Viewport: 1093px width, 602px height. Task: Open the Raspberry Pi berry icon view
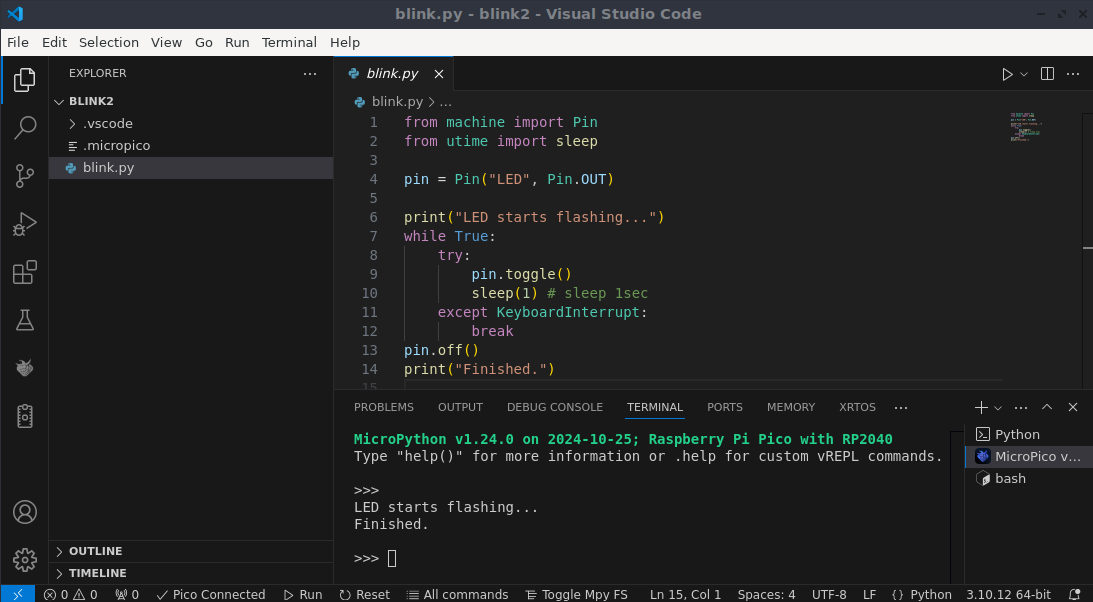pyautogui.click(x=24, y=368)
